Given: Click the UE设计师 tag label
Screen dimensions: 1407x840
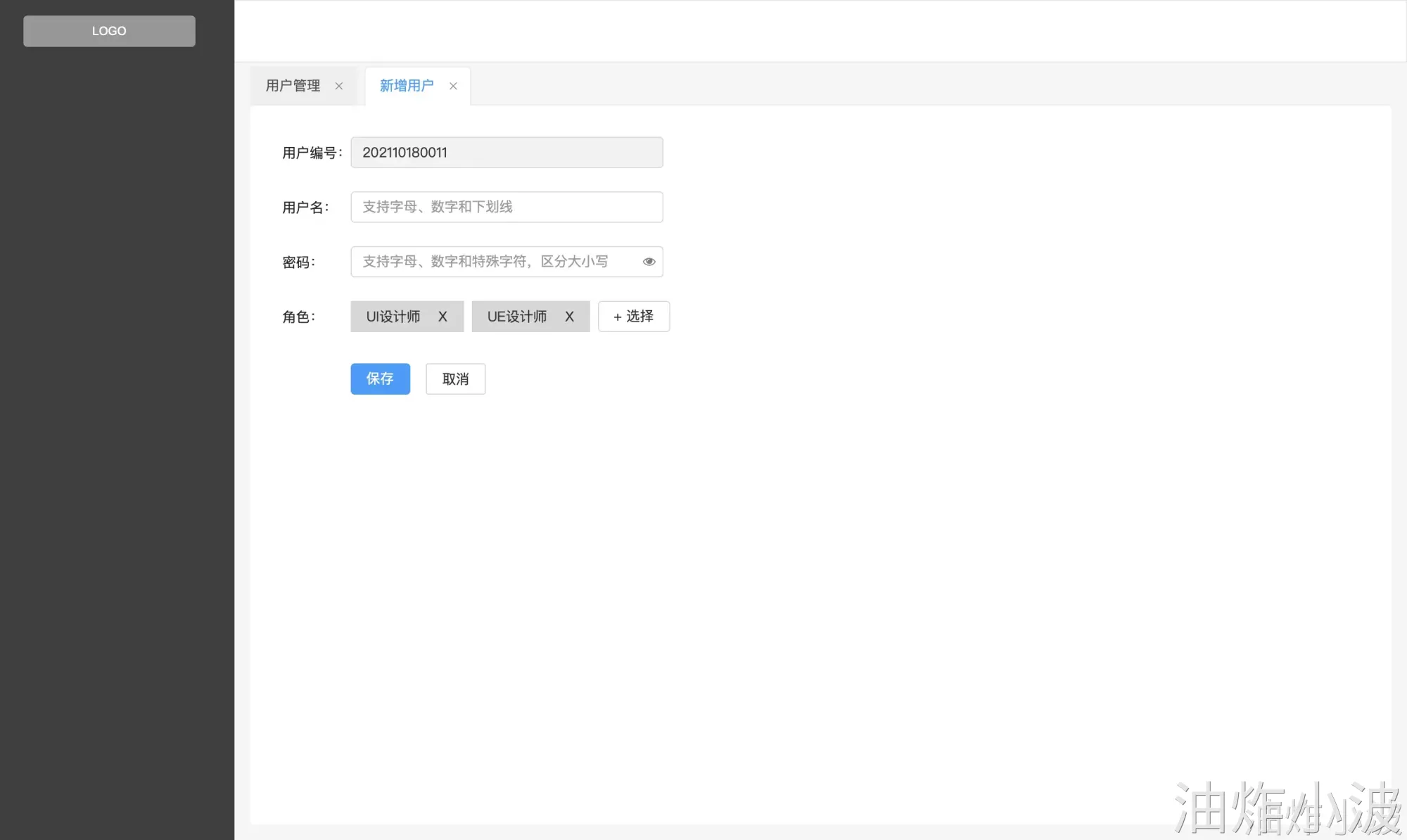Looking at the screenshot, I should tap(516, 317).
